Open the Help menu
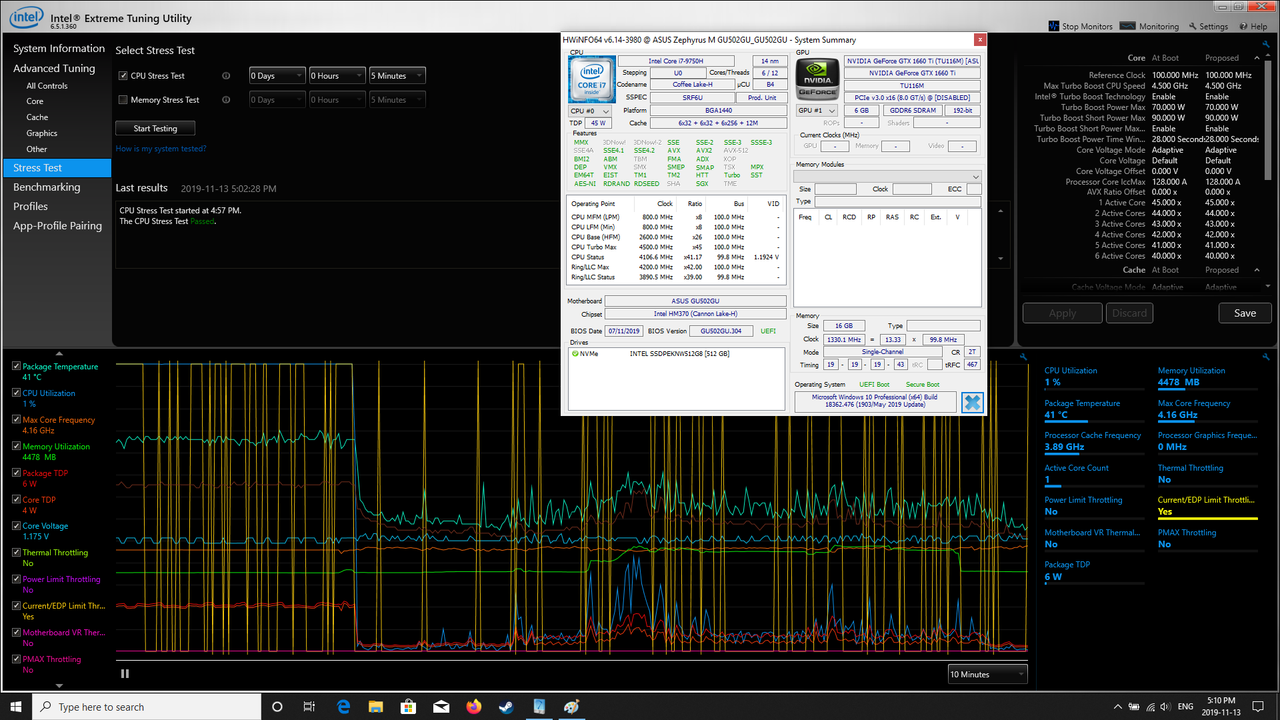 click(x=1253, y=27)
